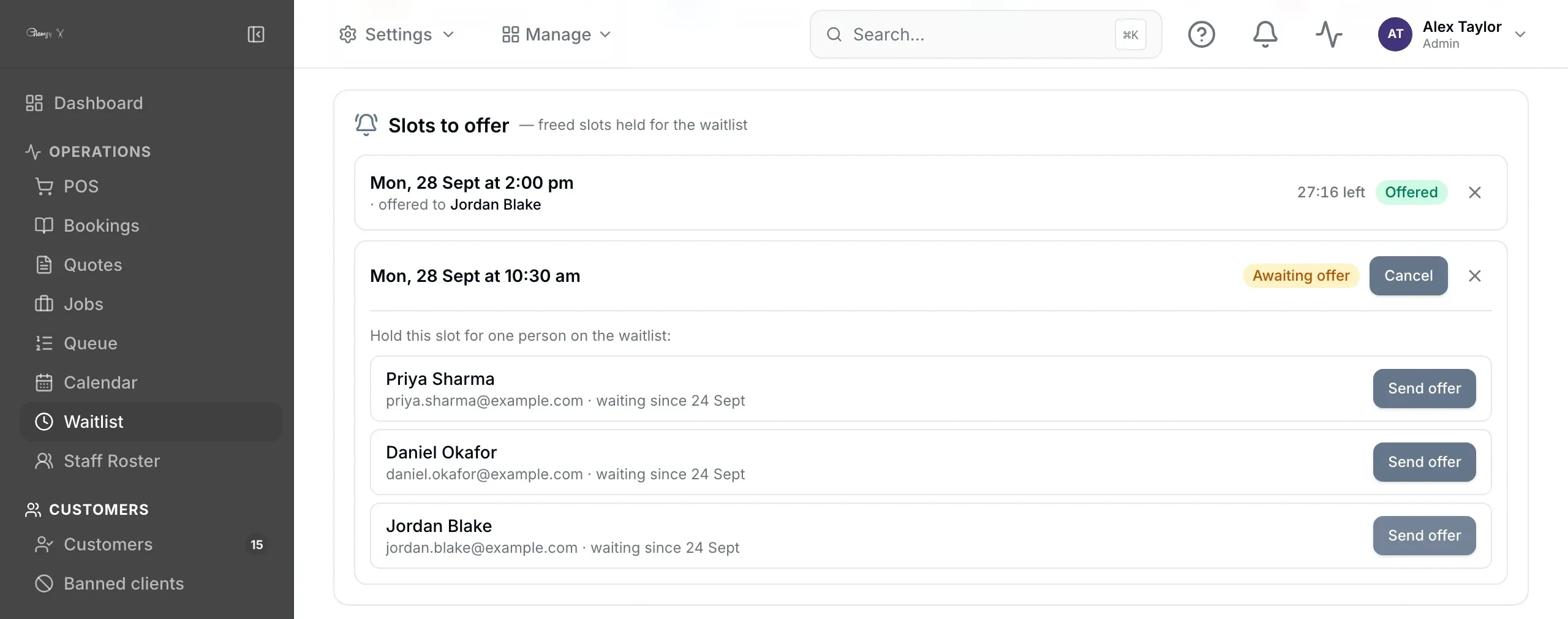1568x619 pixels.
Task: Collapse the sidebar panel icon
Action: 256,34
